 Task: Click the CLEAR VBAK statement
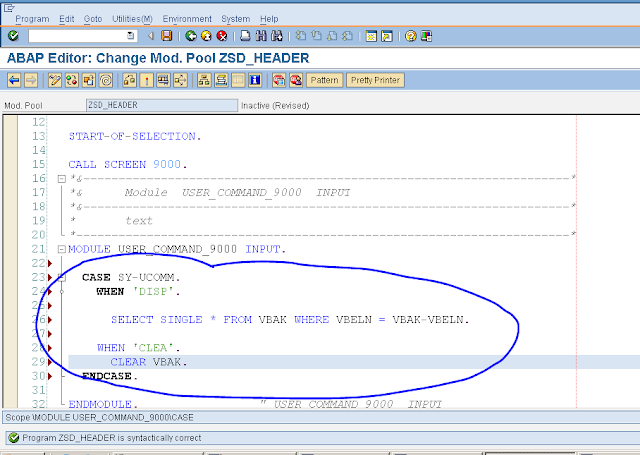[149, 362]
